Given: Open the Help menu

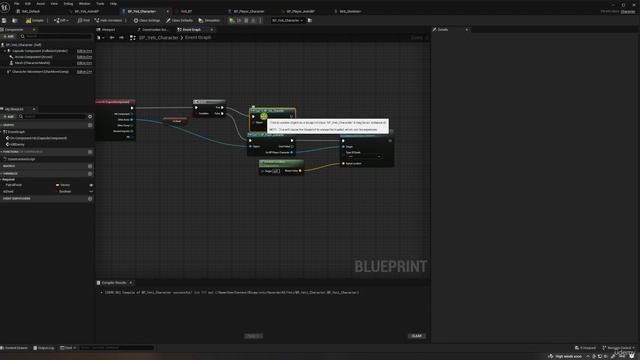Looking at the screenshot, I should 113,4.
